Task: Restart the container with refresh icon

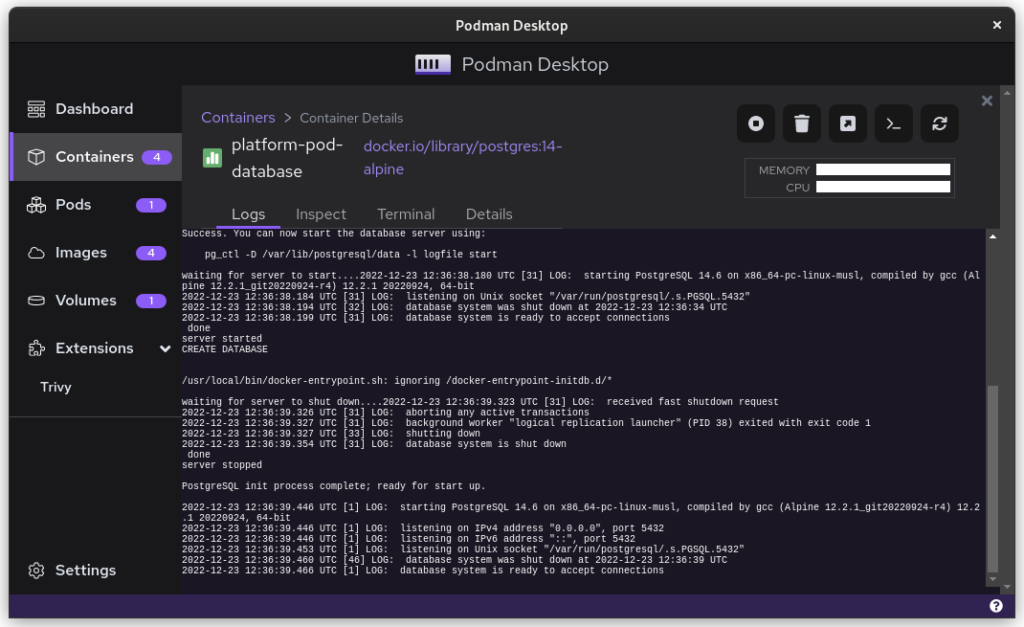Action: (x=939, y=124)
